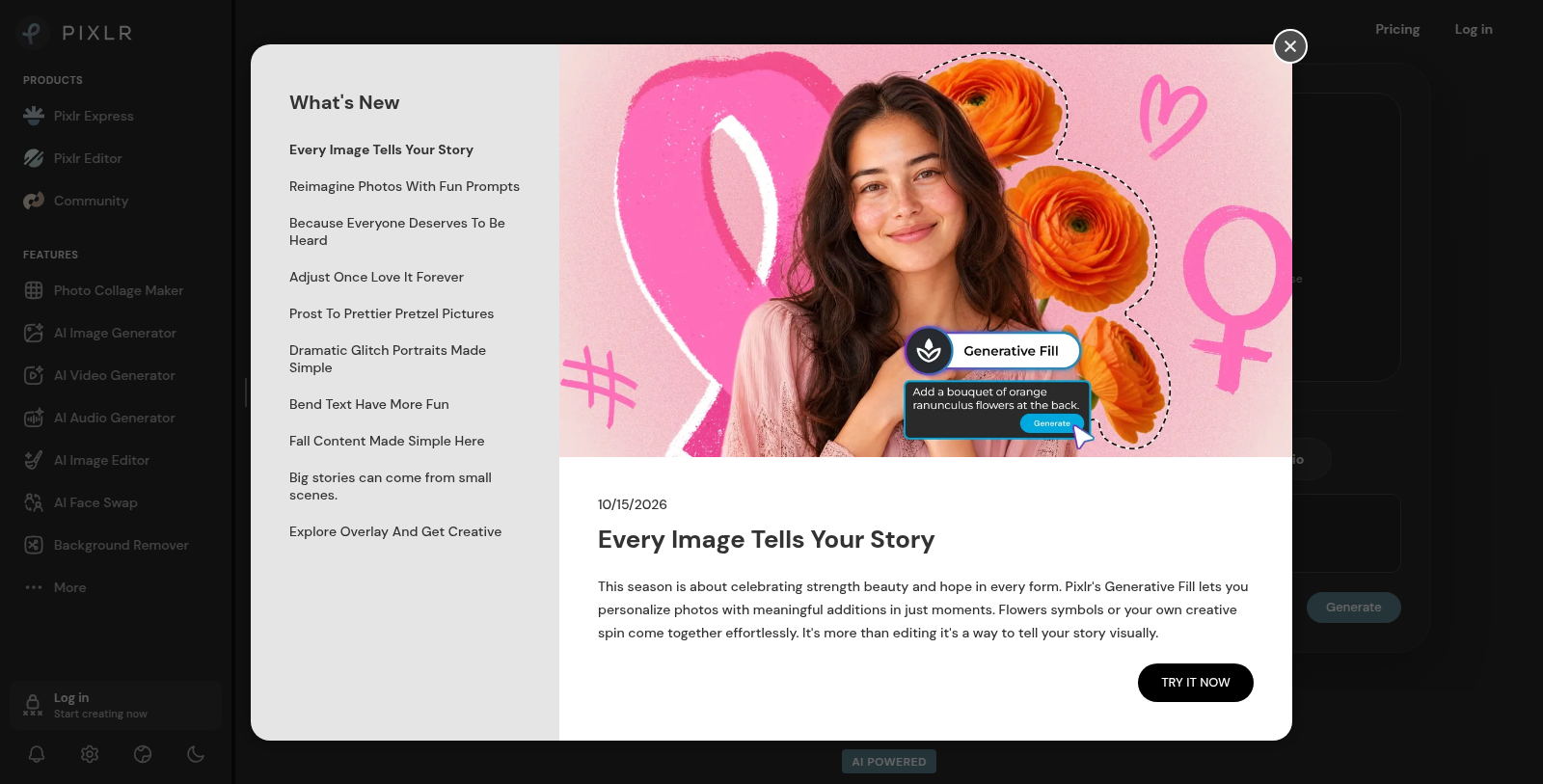Click the Generative Fill promo image

pyautogui.click(x=926, y=251)
